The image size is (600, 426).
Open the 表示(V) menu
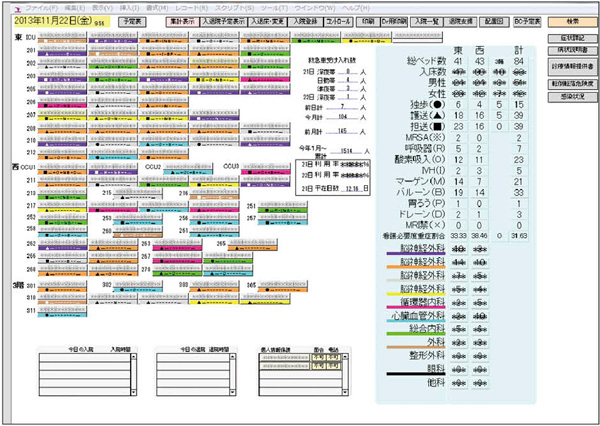[x=102, y=8]
